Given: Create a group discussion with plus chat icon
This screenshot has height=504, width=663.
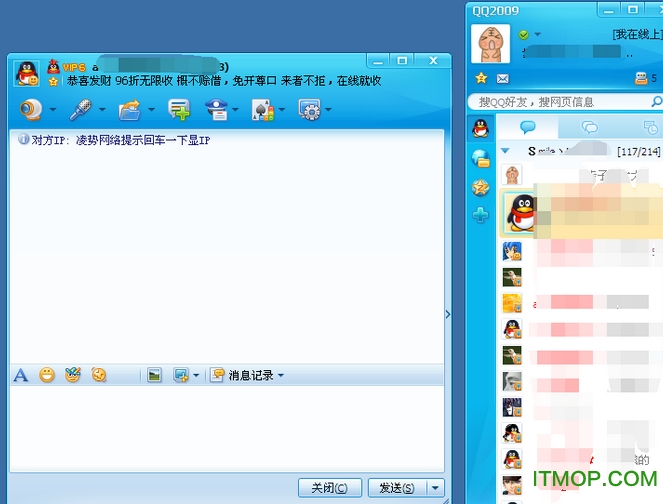Looking at the screenshot, I should coord(179,110).
